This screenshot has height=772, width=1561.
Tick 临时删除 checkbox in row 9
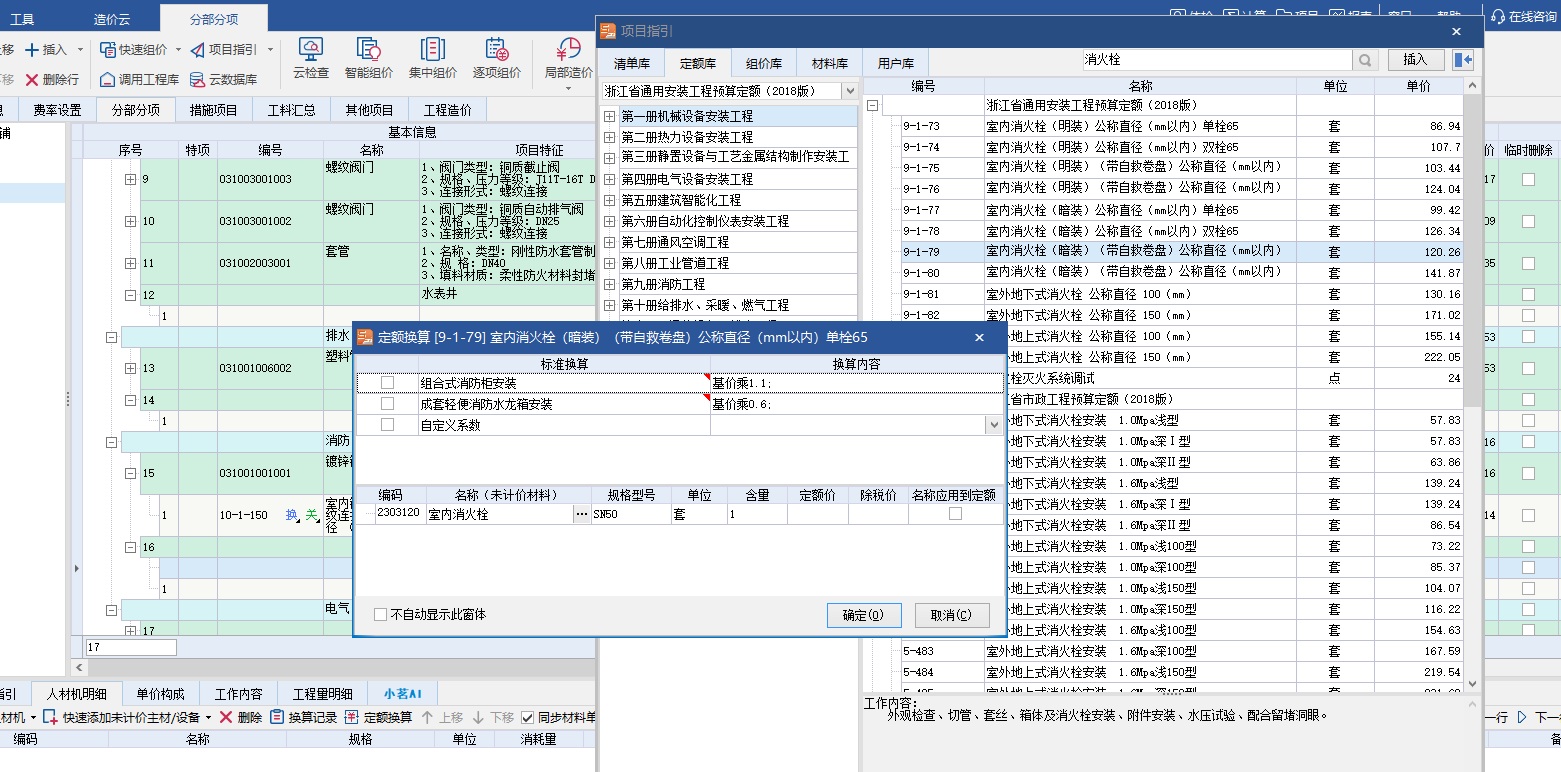coord(1528,180)
